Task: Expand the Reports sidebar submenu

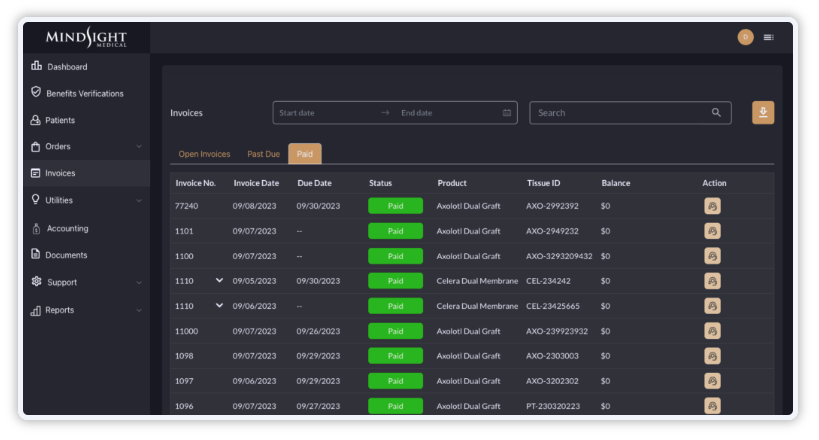Action: pos(139,311)
